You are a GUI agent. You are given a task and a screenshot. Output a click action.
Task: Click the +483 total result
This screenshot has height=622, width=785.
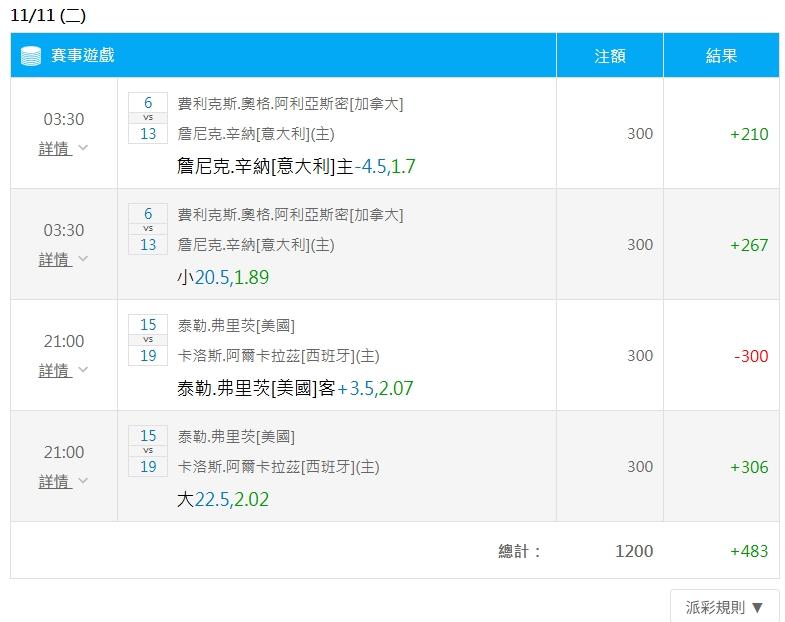point(749,551)
